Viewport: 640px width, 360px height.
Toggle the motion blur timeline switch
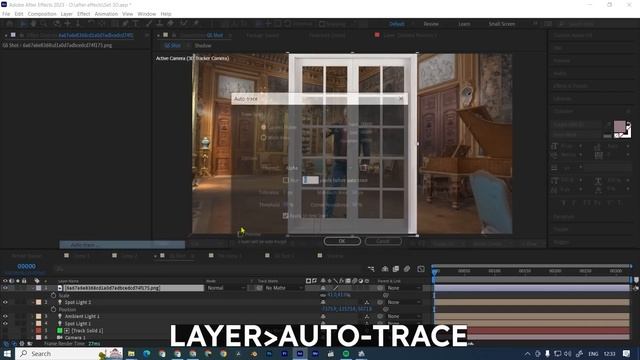(407, 269)
